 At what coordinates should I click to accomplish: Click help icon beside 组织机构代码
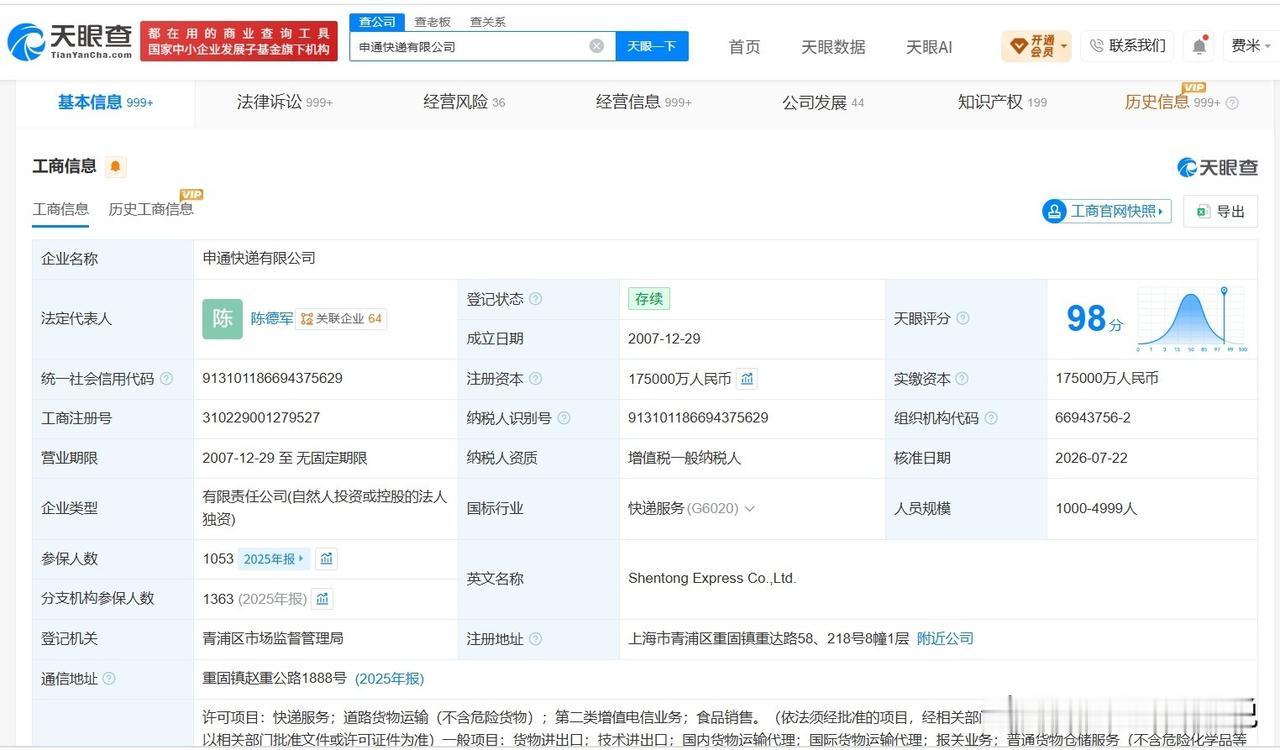pos(991,418)
